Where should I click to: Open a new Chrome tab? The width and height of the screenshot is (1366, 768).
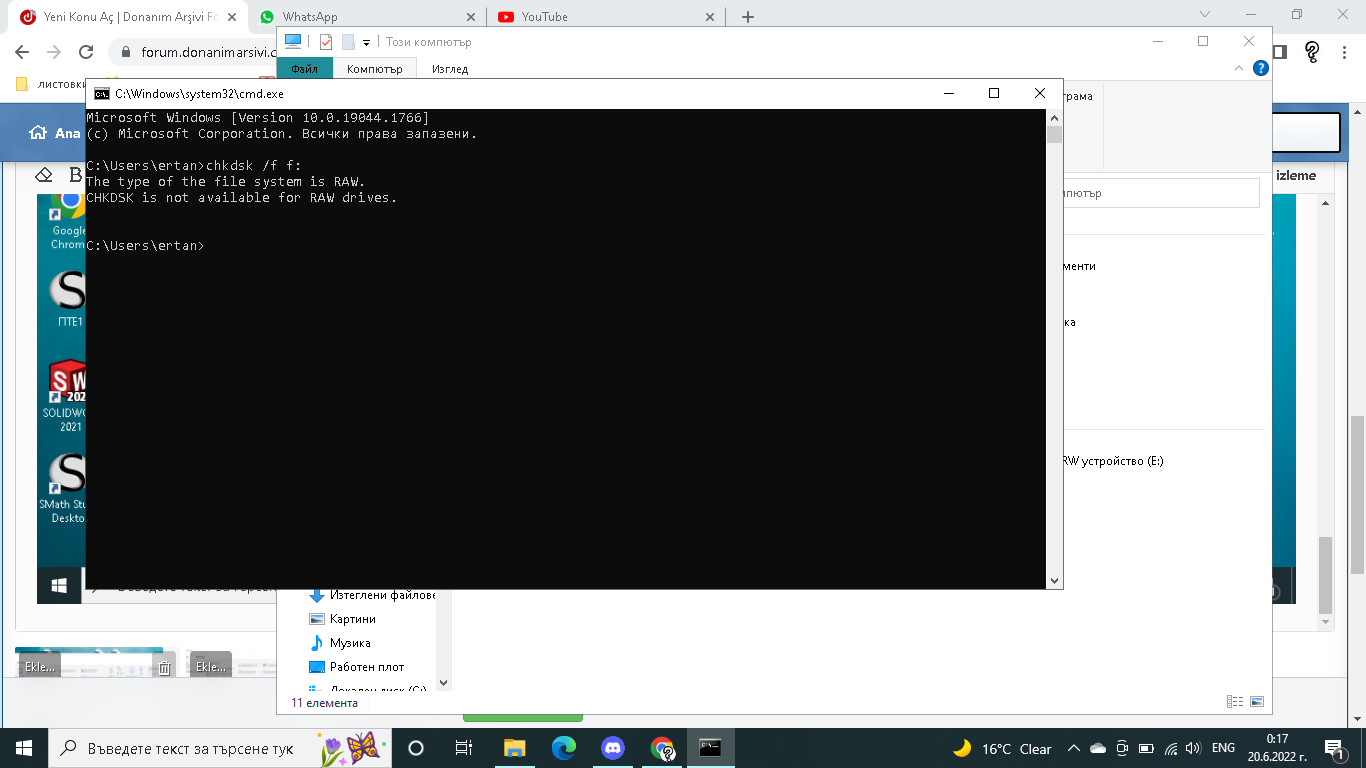point(748,17)
